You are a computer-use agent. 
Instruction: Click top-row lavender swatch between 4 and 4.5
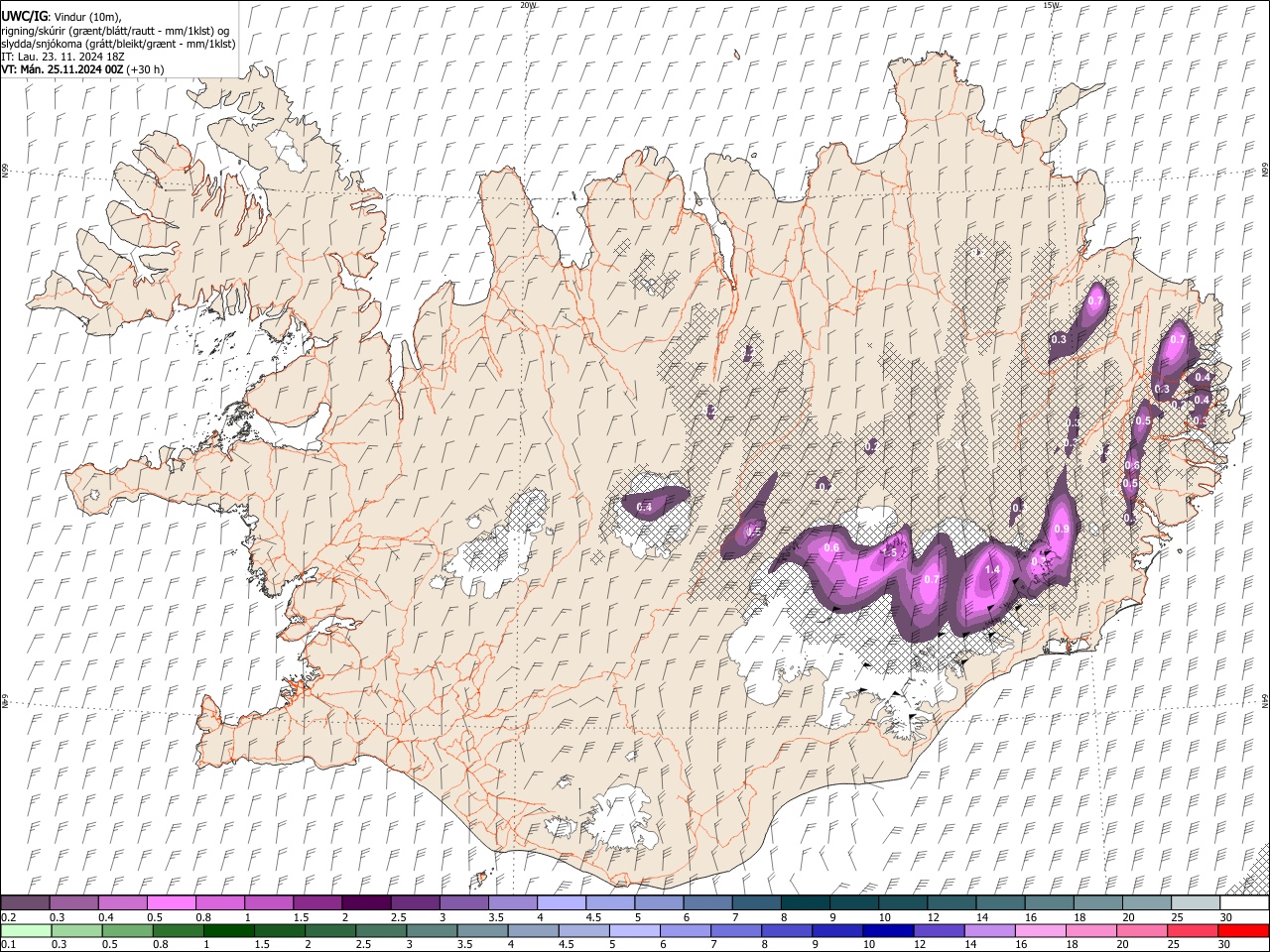point(561,903)
